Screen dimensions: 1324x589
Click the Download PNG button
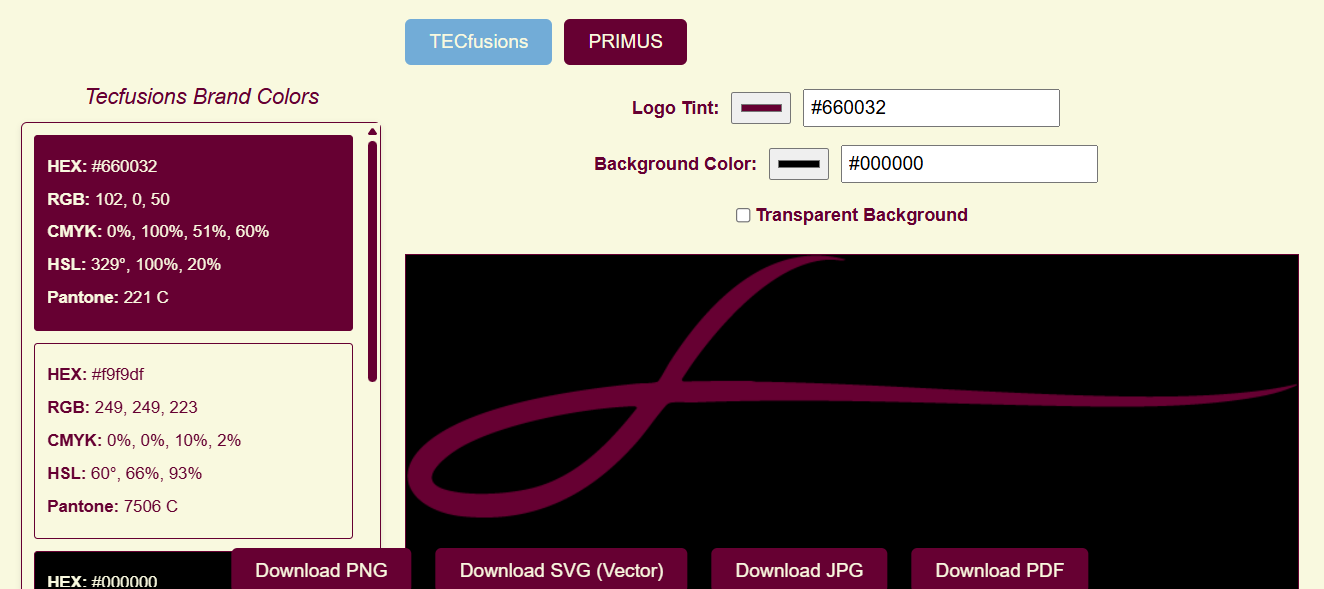pos(321,570)
